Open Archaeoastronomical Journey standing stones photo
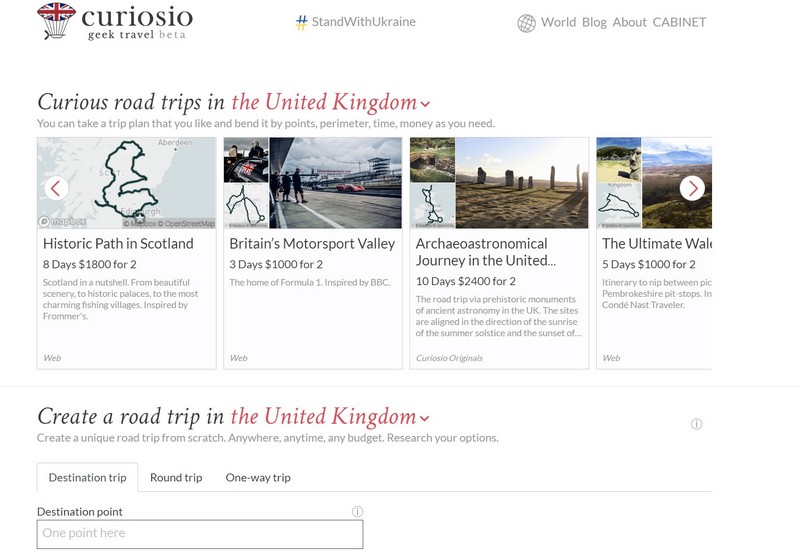 [x=521, y=183]
